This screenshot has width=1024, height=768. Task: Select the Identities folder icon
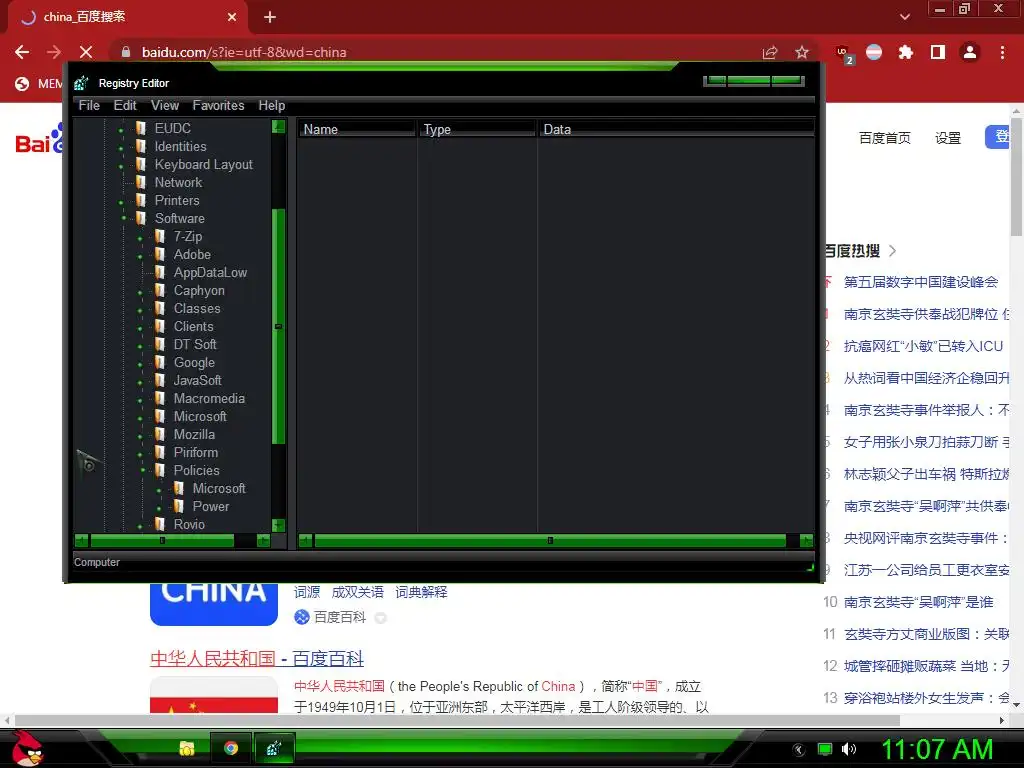pyautogui.click(x=140, y=146)
